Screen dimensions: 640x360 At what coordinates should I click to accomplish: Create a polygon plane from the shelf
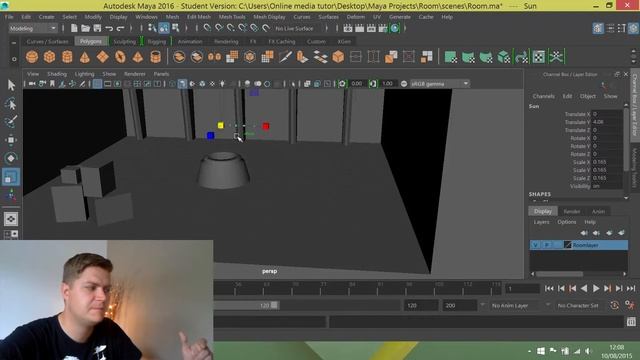coord(102,57)
